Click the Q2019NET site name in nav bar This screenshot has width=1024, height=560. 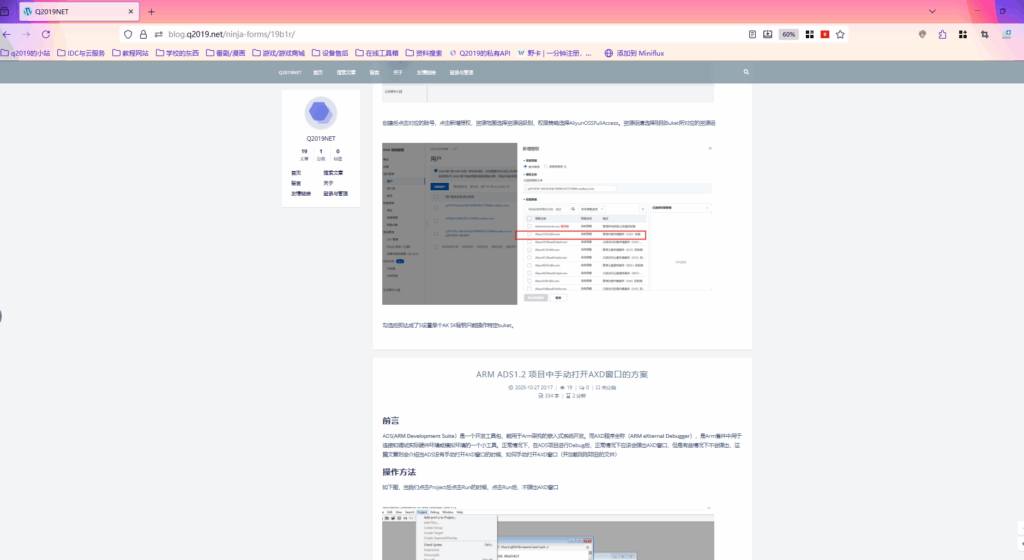click(290, 72)
